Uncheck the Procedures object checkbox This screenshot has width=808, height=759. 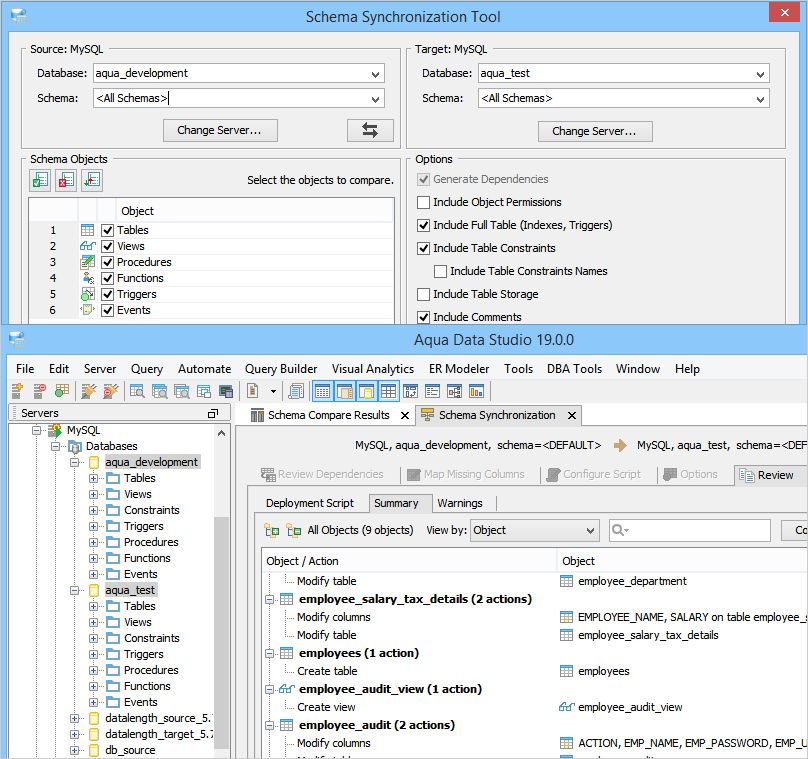point(107,262)
